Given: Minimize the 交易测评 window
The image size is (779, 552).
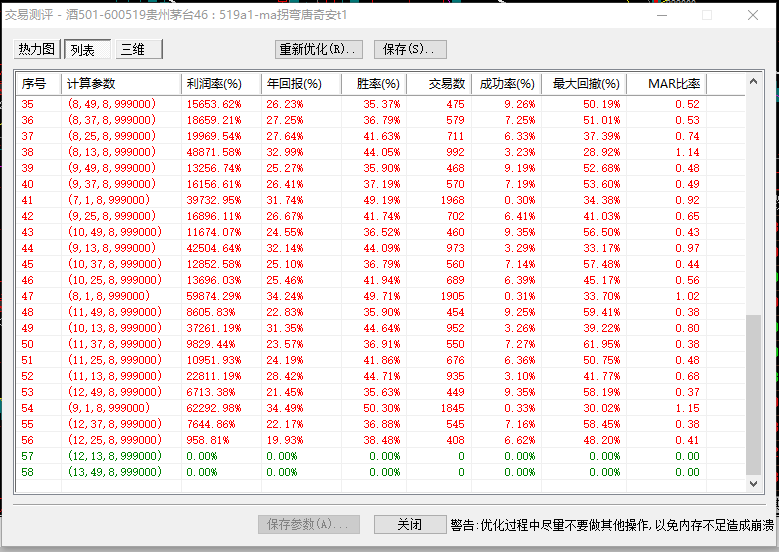Looking at the screenshot, I should pos(662,15).
